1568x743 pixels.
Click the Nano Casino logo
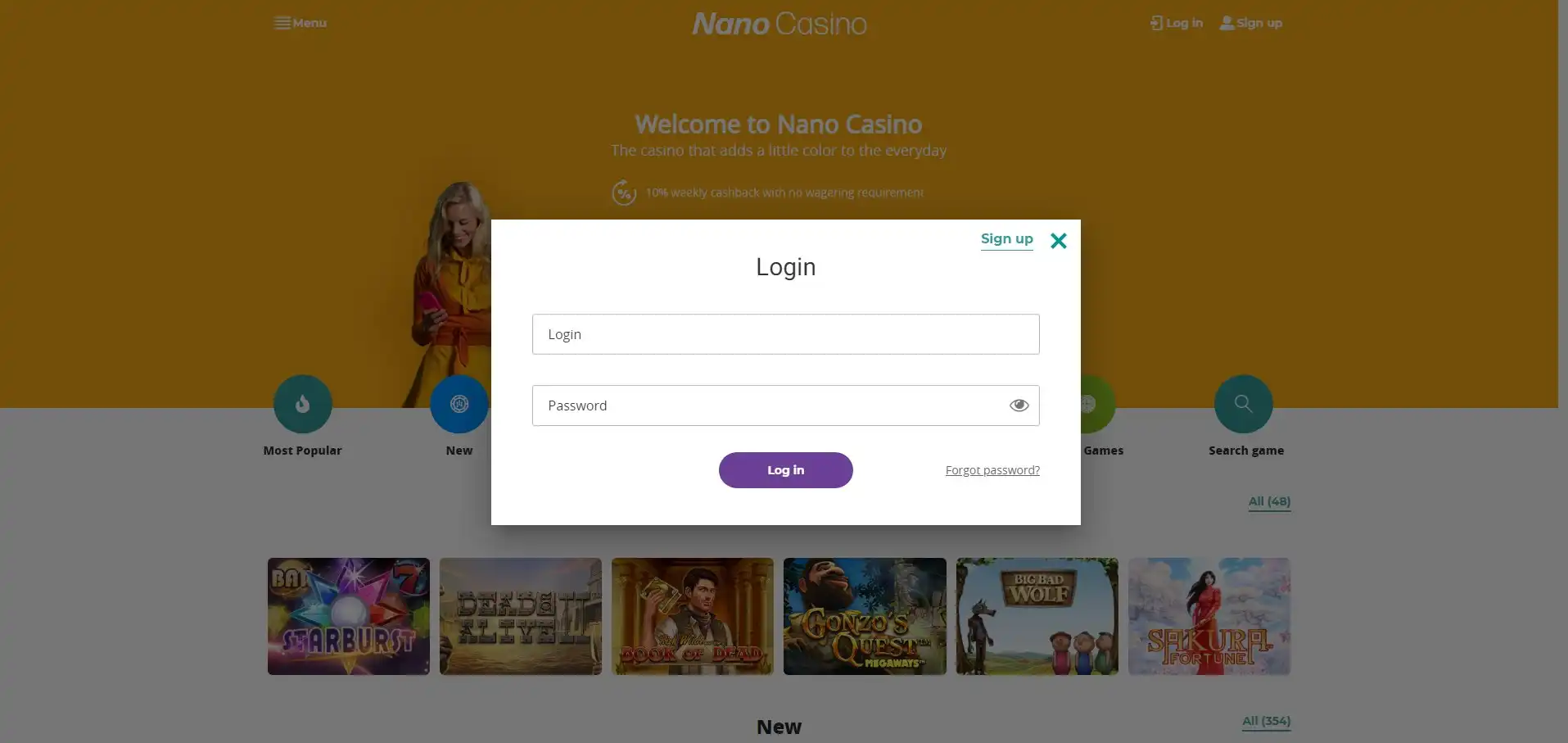coord(779,24)
